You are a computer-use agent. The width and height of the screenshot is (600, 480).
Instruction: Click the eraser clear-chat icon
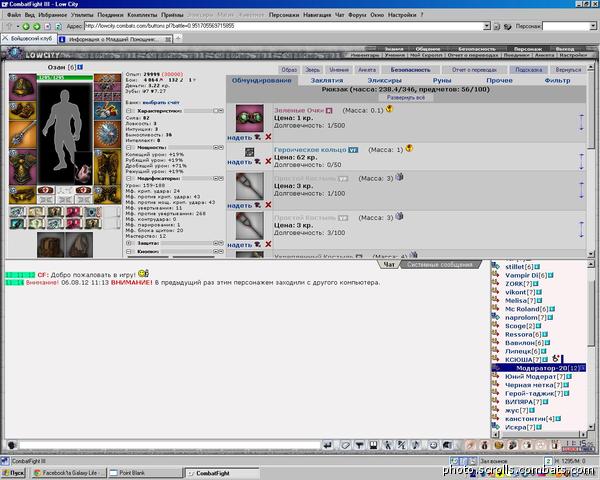click(x=345, y=445)
